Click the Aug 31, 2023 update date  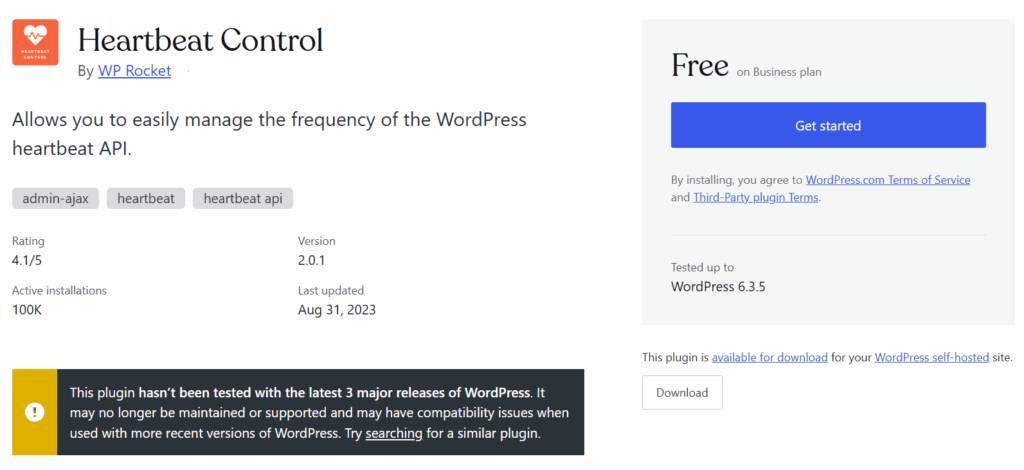pyautogui.click(x=337, y=309)
